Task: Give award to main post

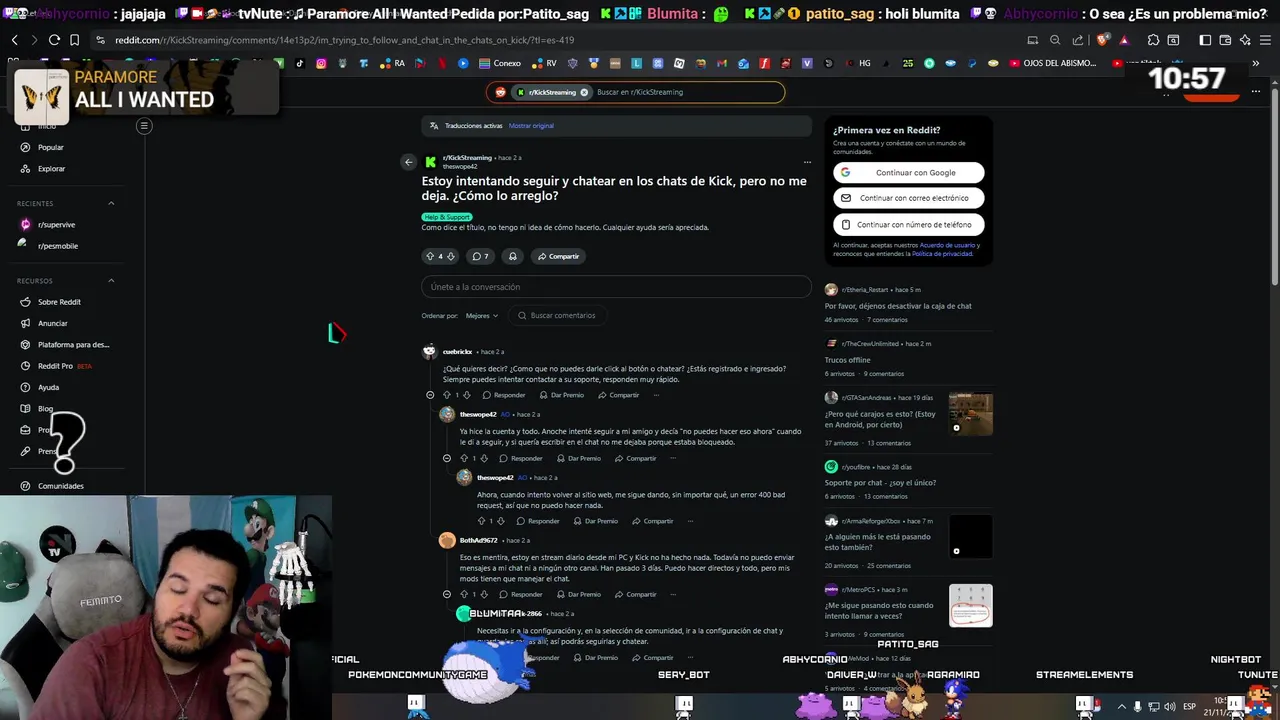Action: click(513, 256)
